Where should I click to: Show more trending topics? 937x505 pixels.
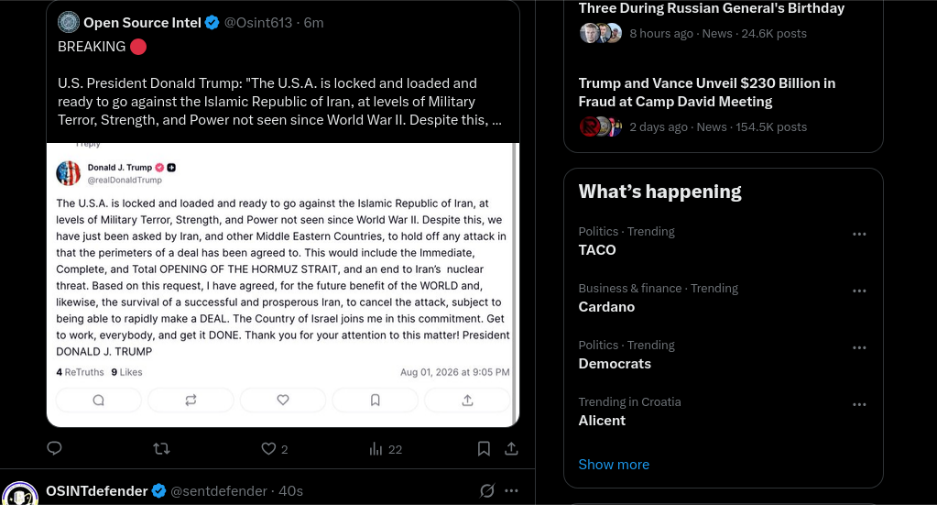point(614,464)
